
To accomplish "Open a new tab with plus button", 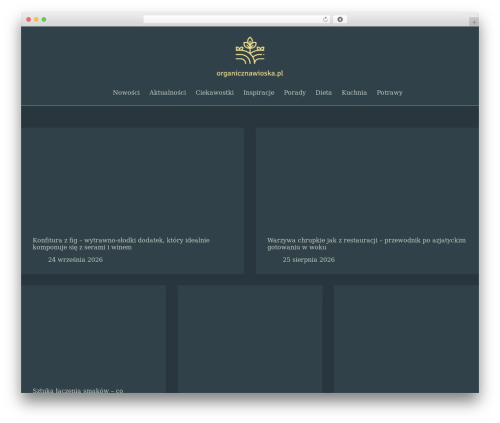I will pyautogui.click(x=474, y=22).
